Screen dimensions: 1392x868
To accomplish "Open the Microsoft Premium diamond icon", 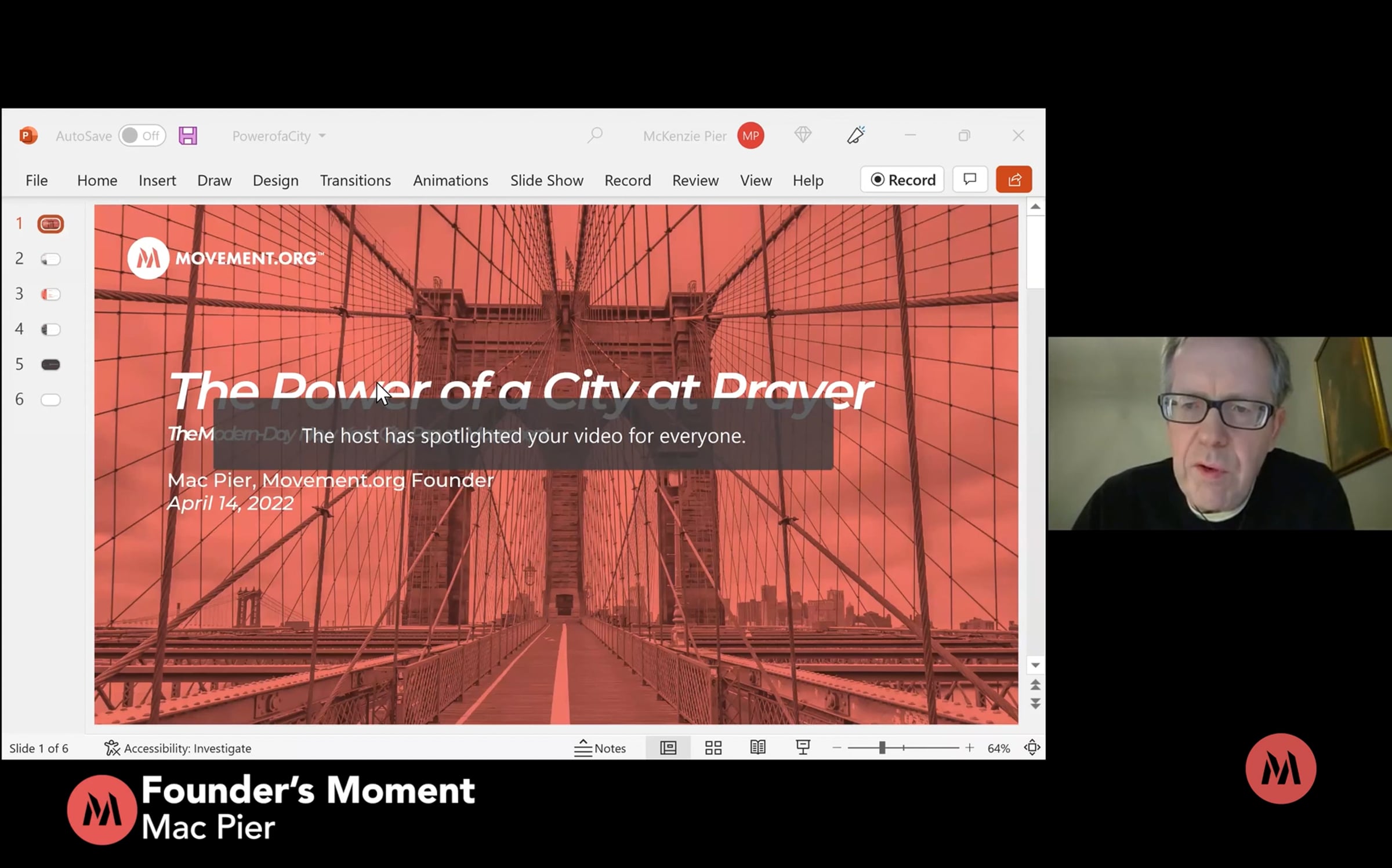I will click(803, 135).
